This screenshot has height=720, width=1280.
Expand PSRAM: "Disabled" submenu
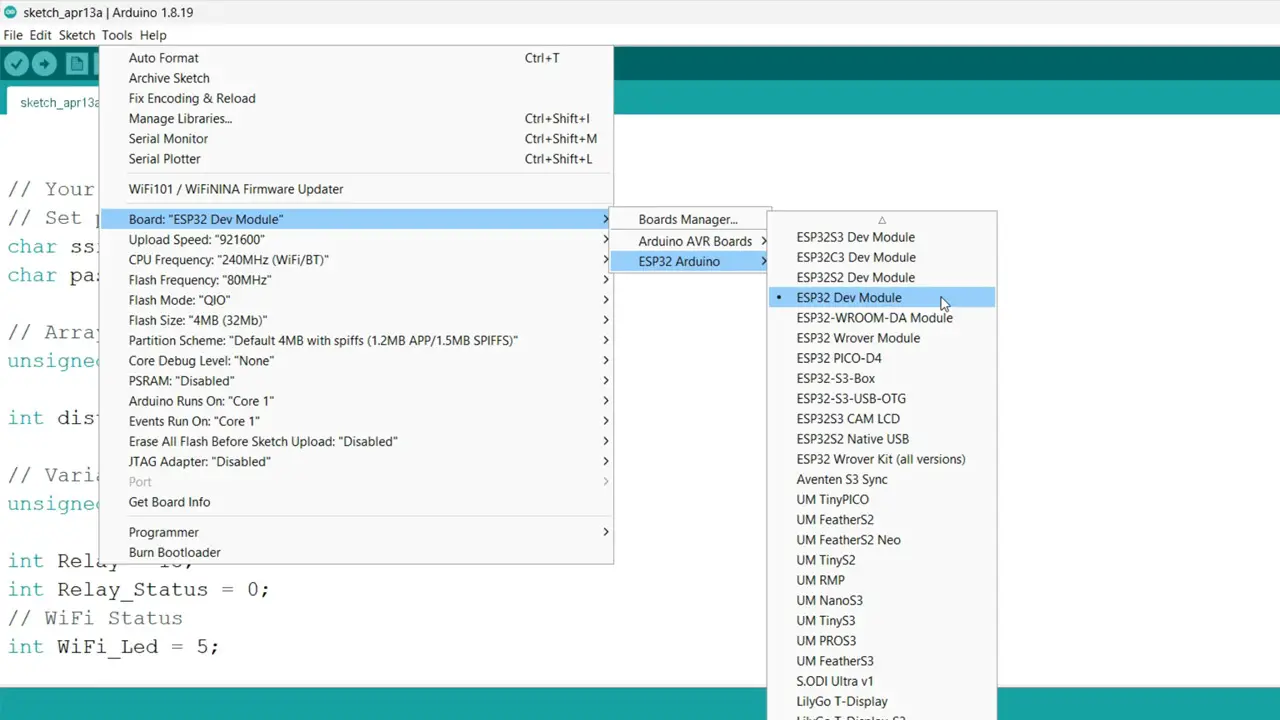point(356,381)
